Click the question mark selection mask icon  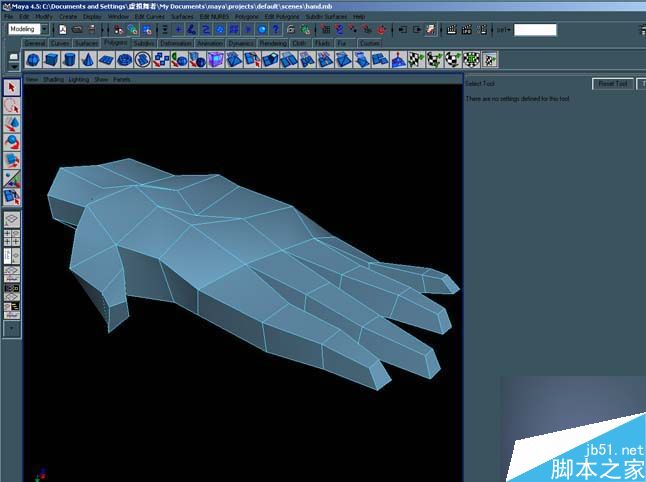click(x=276, y=29)
